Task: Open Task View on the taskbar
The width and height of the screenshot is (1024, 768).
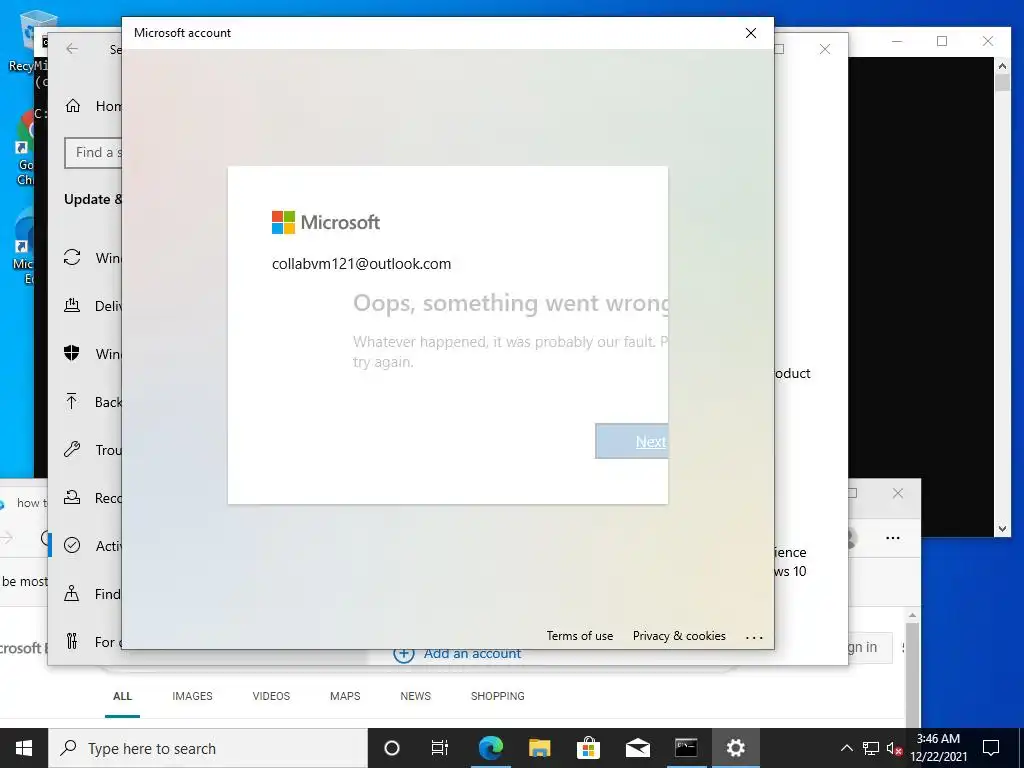Action: (x=440, y=748)
